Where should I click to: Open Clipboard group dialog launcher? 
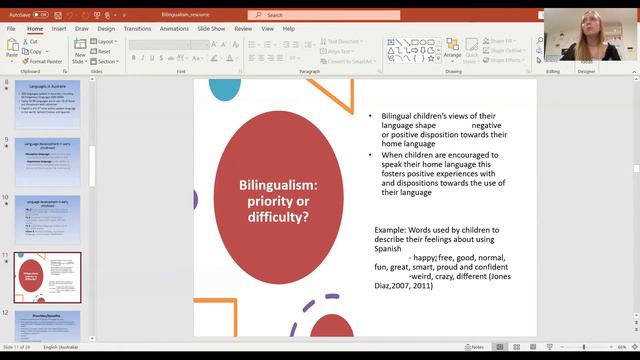65,71
